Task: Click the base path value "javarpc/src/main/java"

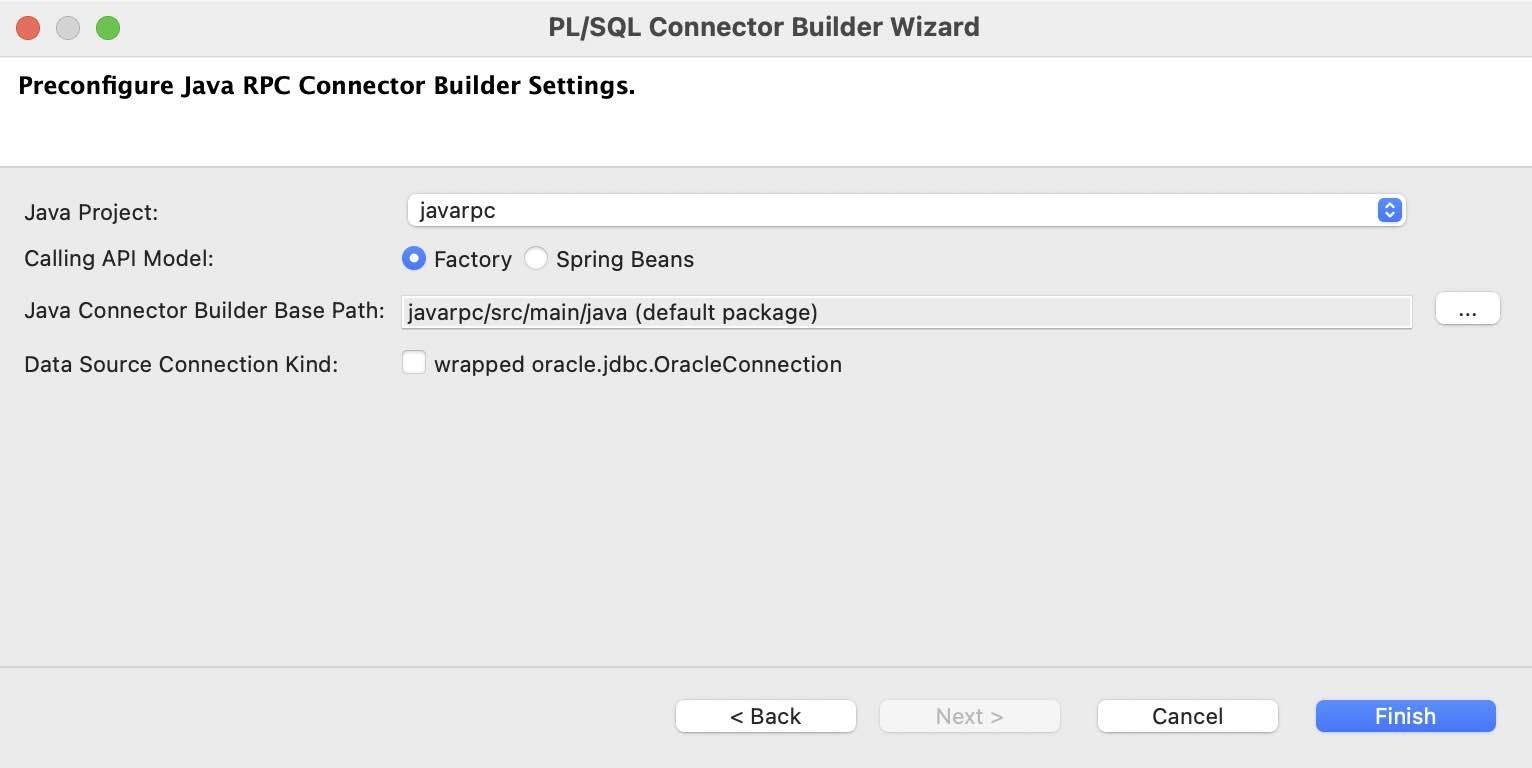Action: click(612, 312)
